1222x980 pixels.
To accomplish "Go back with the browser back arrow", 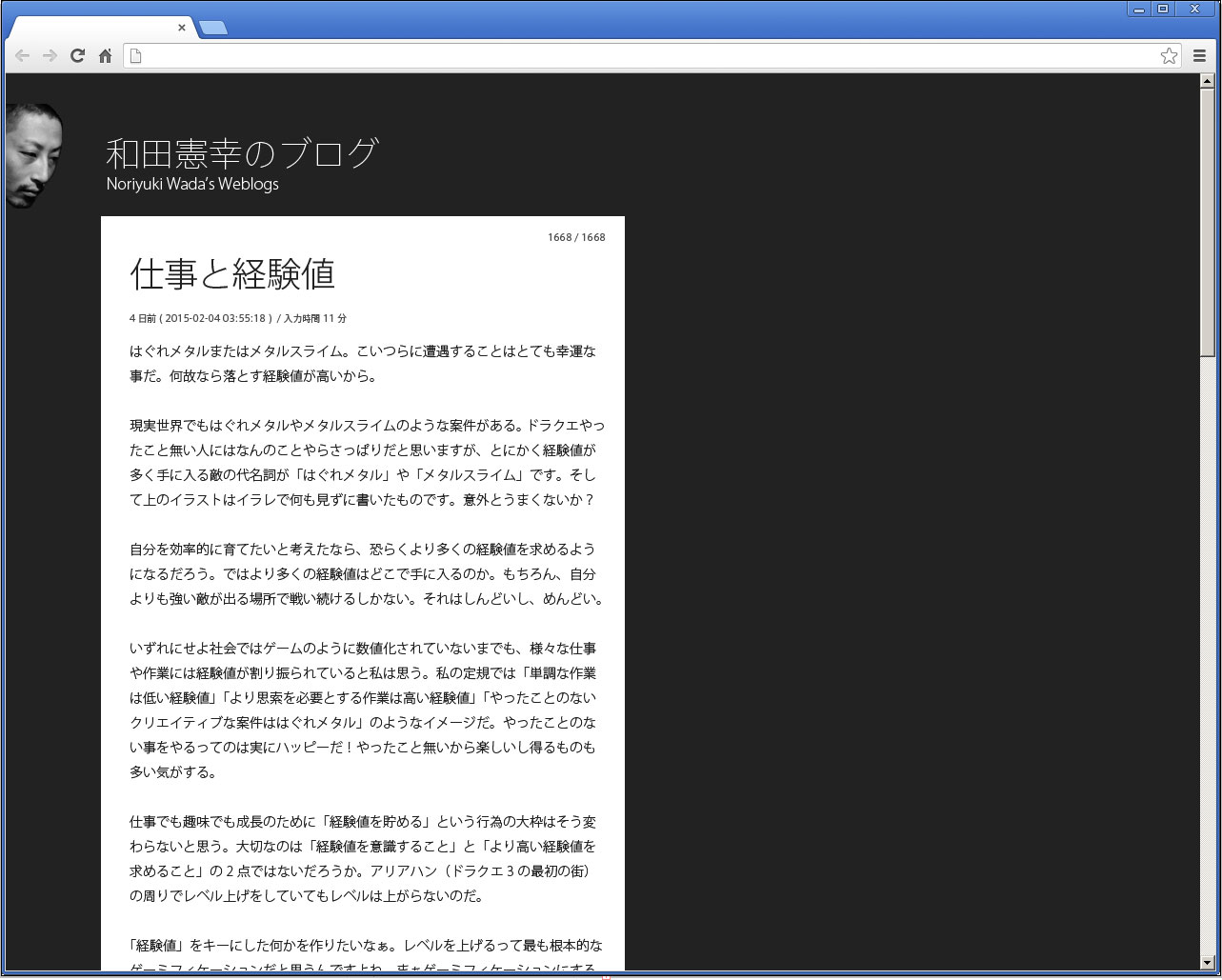I will (x=22, y=56).
